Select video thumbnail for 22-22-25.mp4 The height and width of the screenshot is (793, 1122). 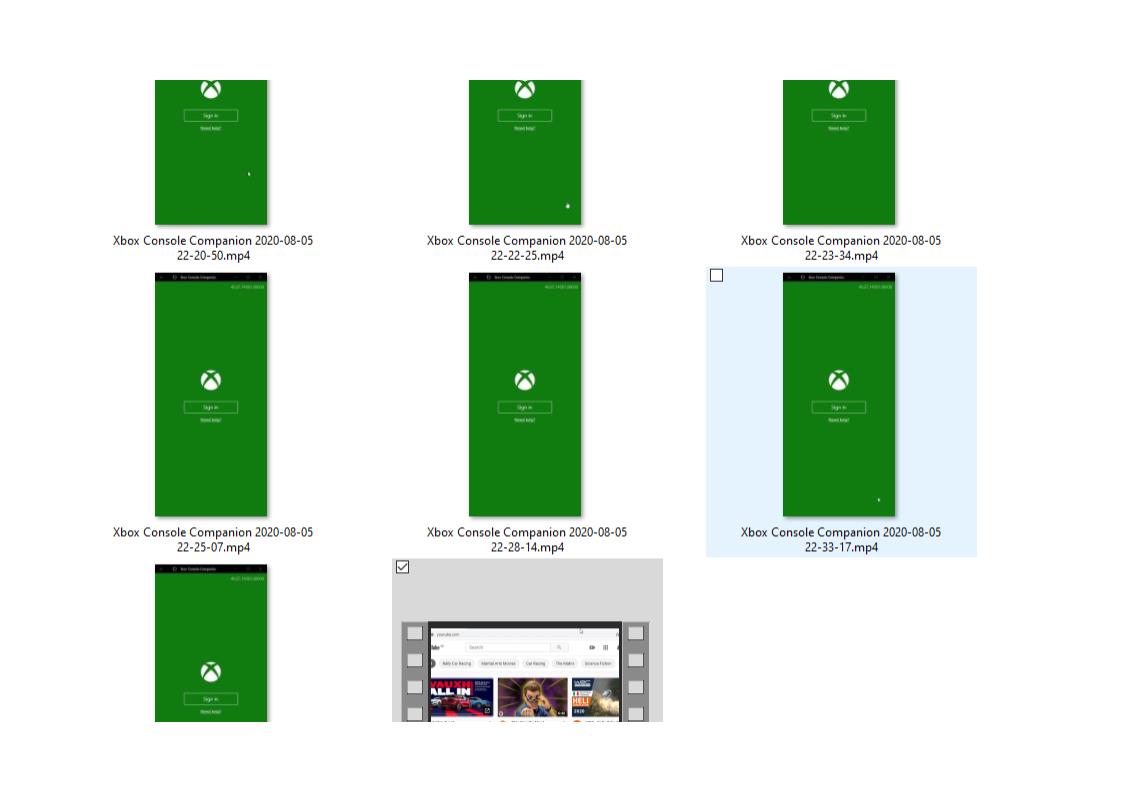[x=525, y=152]
